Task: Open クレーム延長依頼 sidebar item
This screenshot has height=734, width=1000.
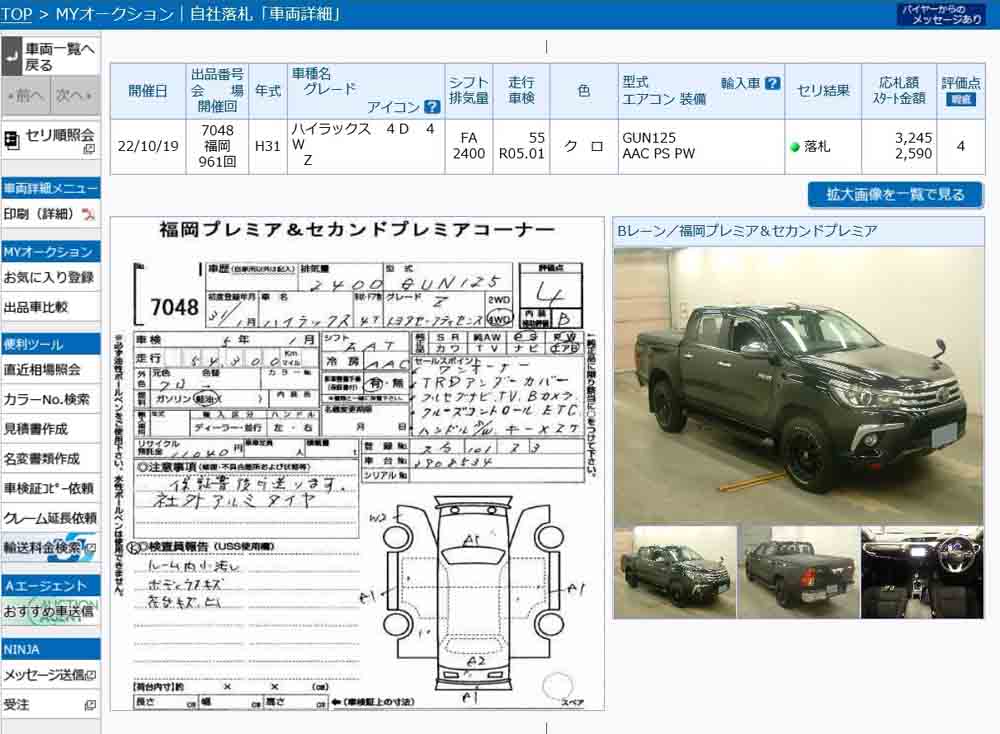Action: pos(50,518)
